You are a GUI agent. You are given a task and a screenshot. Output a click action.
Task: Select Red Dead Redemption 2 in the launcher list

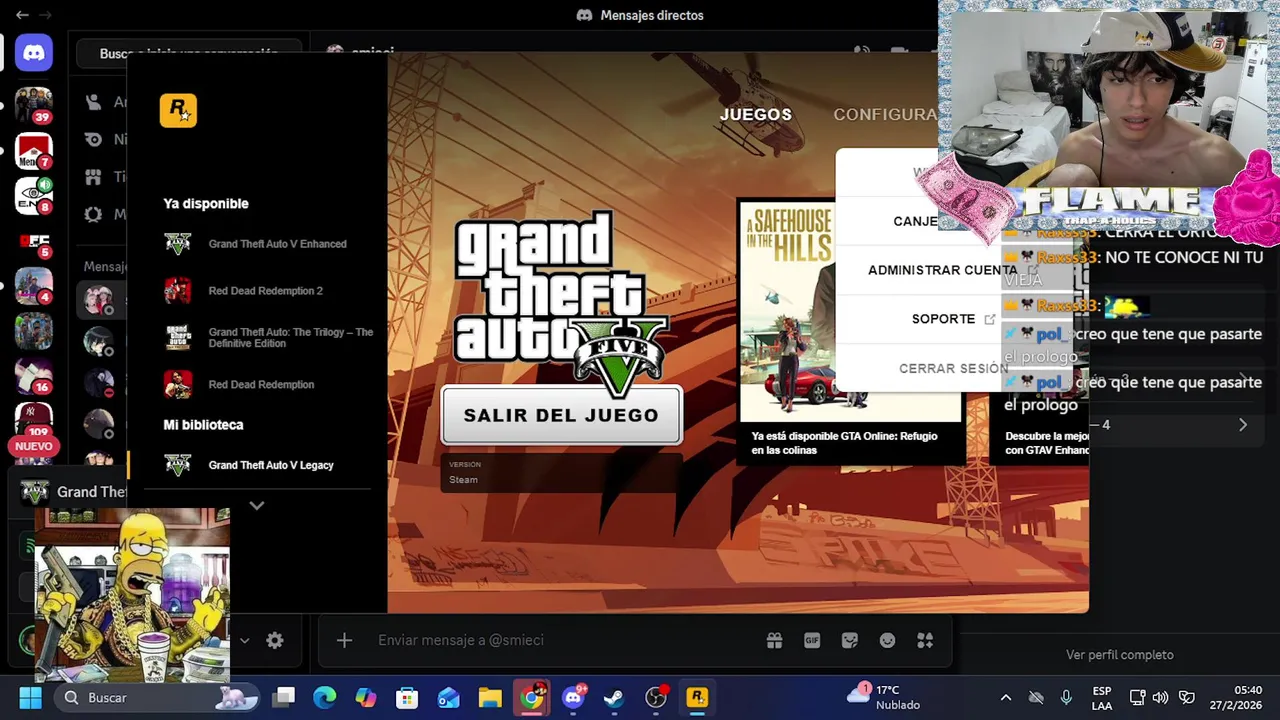pos(244,291)
